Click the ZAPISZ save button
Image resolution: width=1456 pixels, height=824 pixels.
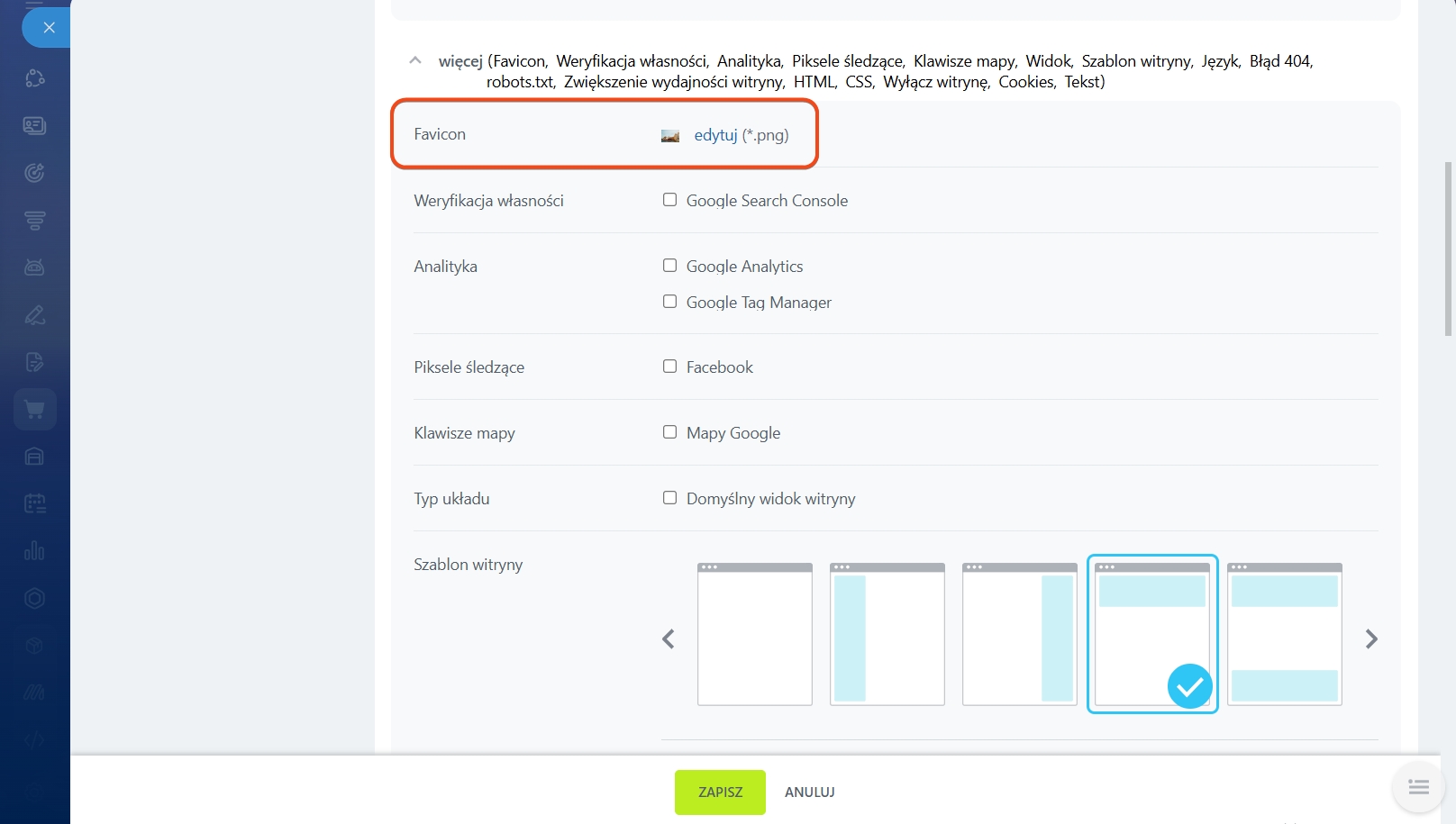click(x=720, y=792)
